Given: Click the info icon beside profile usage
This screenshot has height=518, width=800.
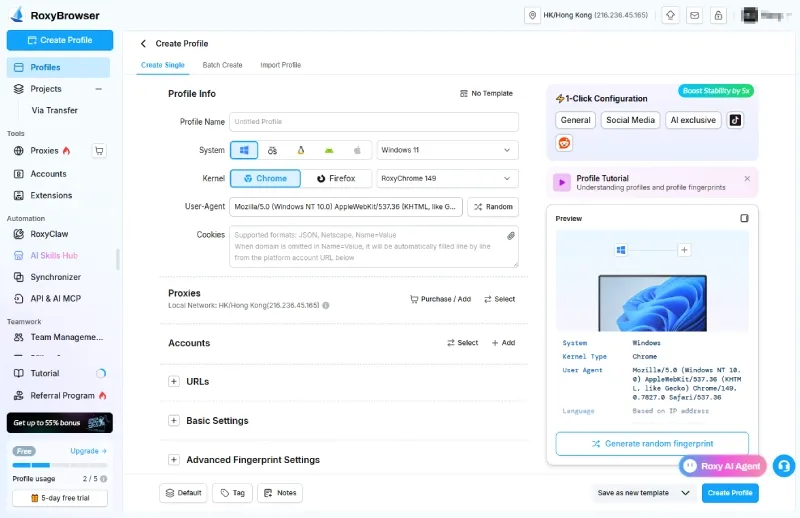Looking at the screenshot, I should coord(104,479).
